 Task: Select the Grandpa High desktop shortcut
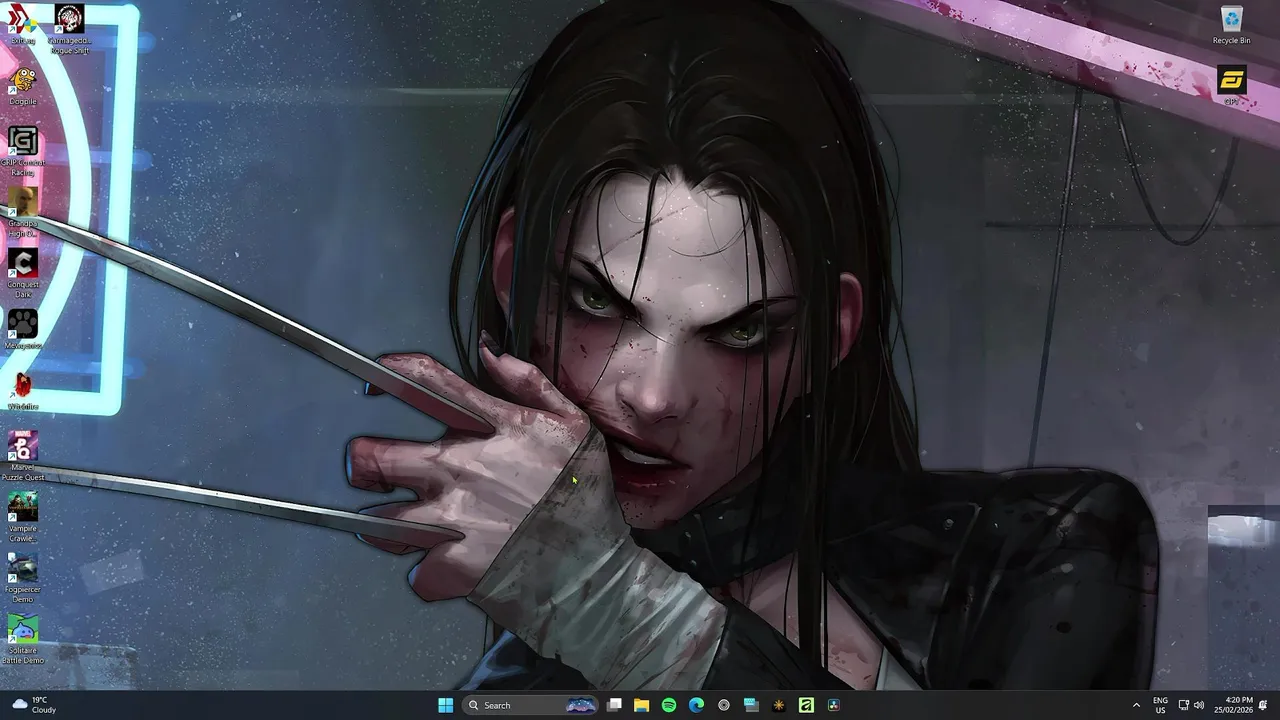(23, 213)
